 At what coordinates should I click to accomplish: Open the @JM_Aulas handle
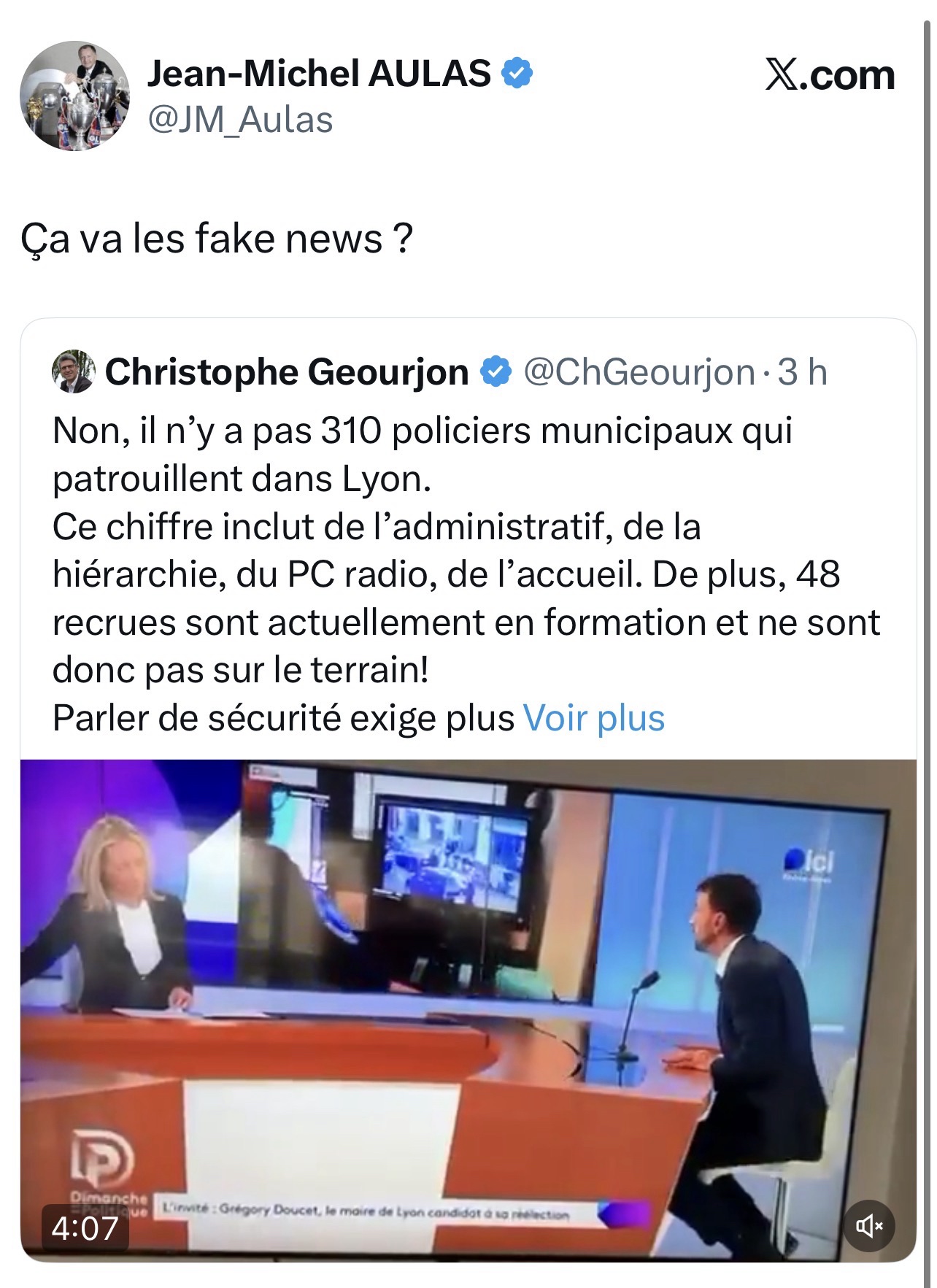click(240, 120)
